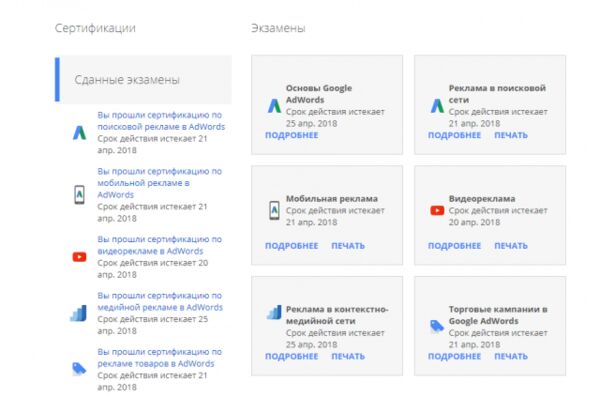Click ПОДРОБНЕЕ on Видеореклама card
The width and height of the screenshot is (600, 400).
[454, 246]
